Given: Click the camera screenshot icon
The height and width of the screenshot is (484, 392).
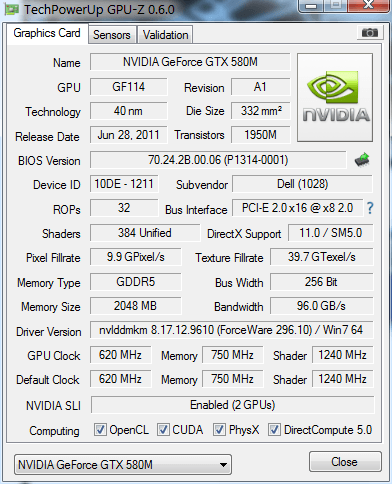Looking at the screenshot, I should coord(370,33).
